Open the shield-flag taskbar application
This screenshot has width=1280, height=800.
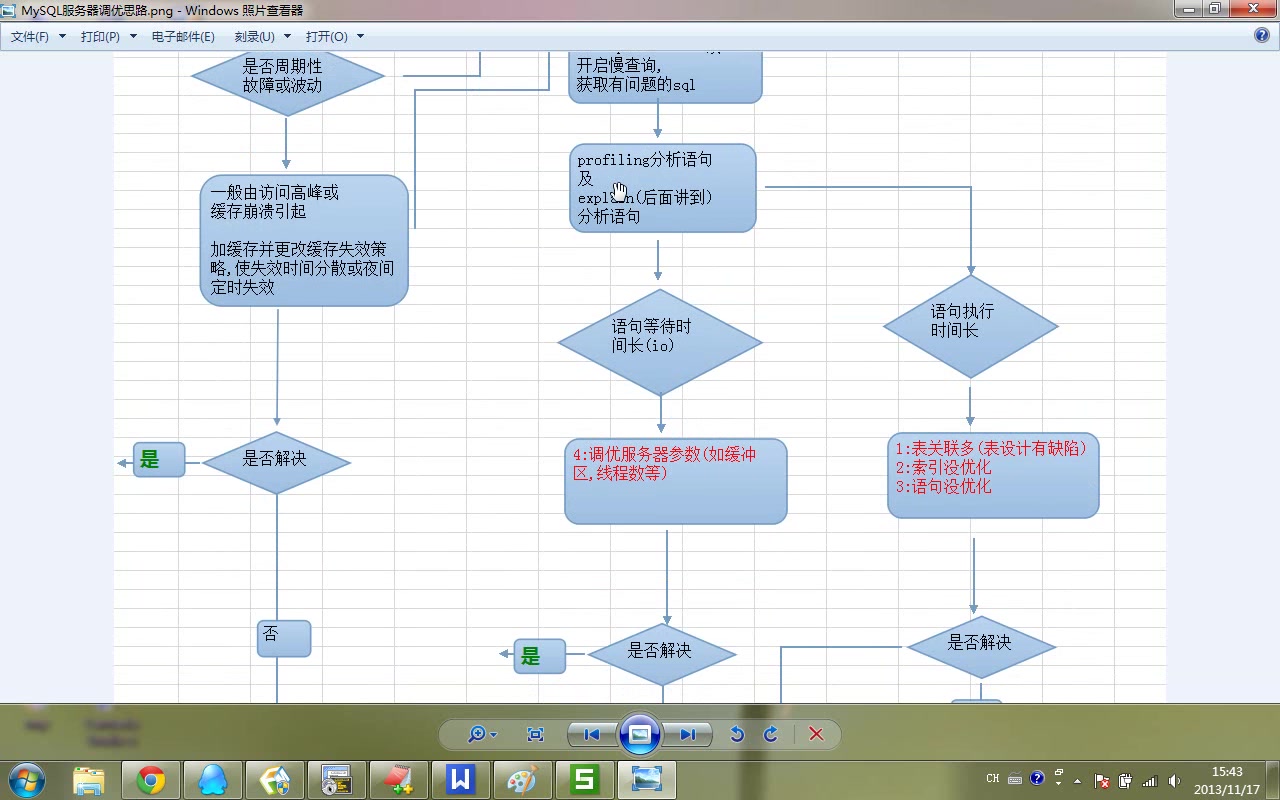point(274,779)
